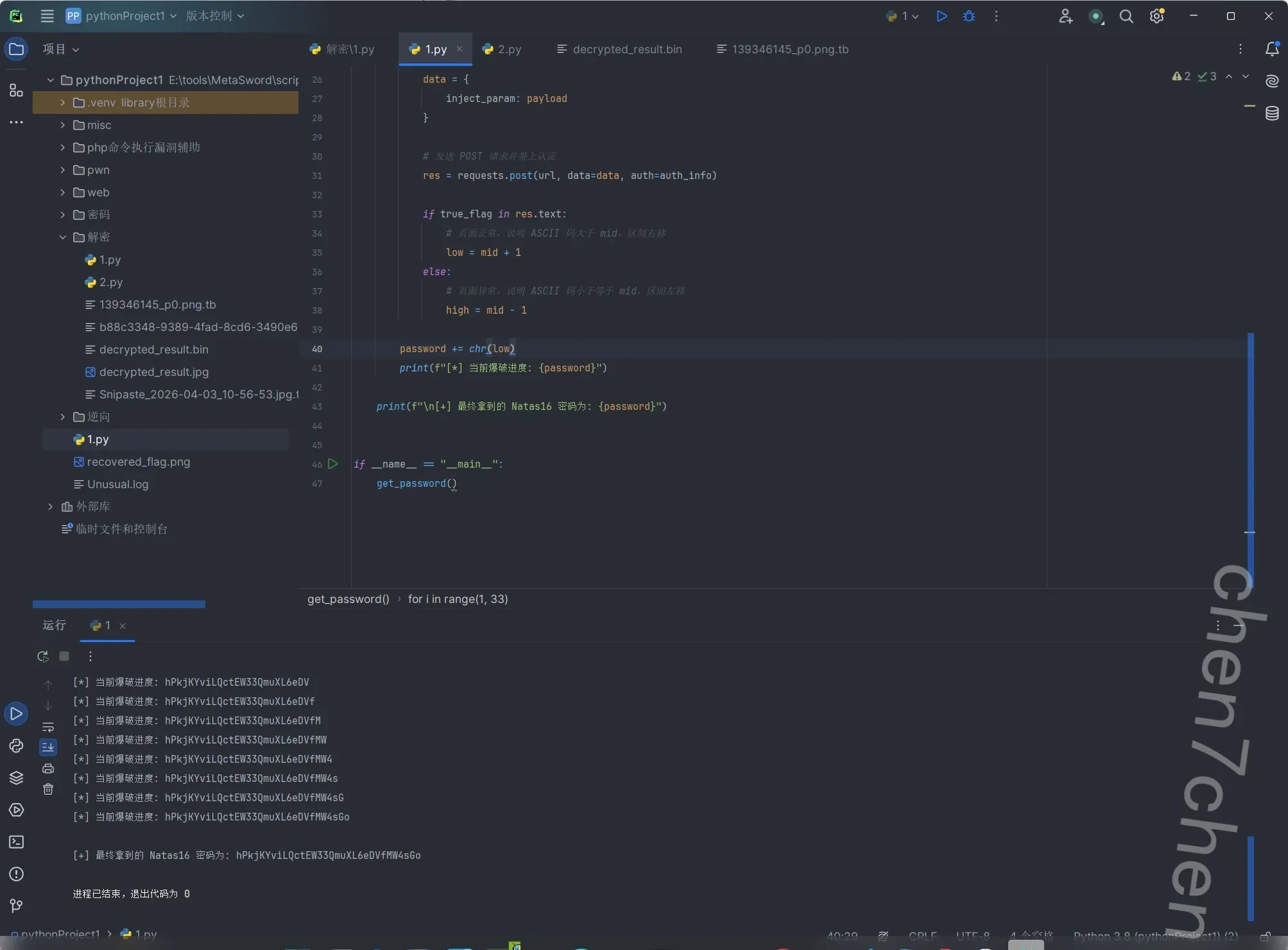Open the Git tool window icon
This screenshot has height=950, width=1288.
(x=16, y=906)
